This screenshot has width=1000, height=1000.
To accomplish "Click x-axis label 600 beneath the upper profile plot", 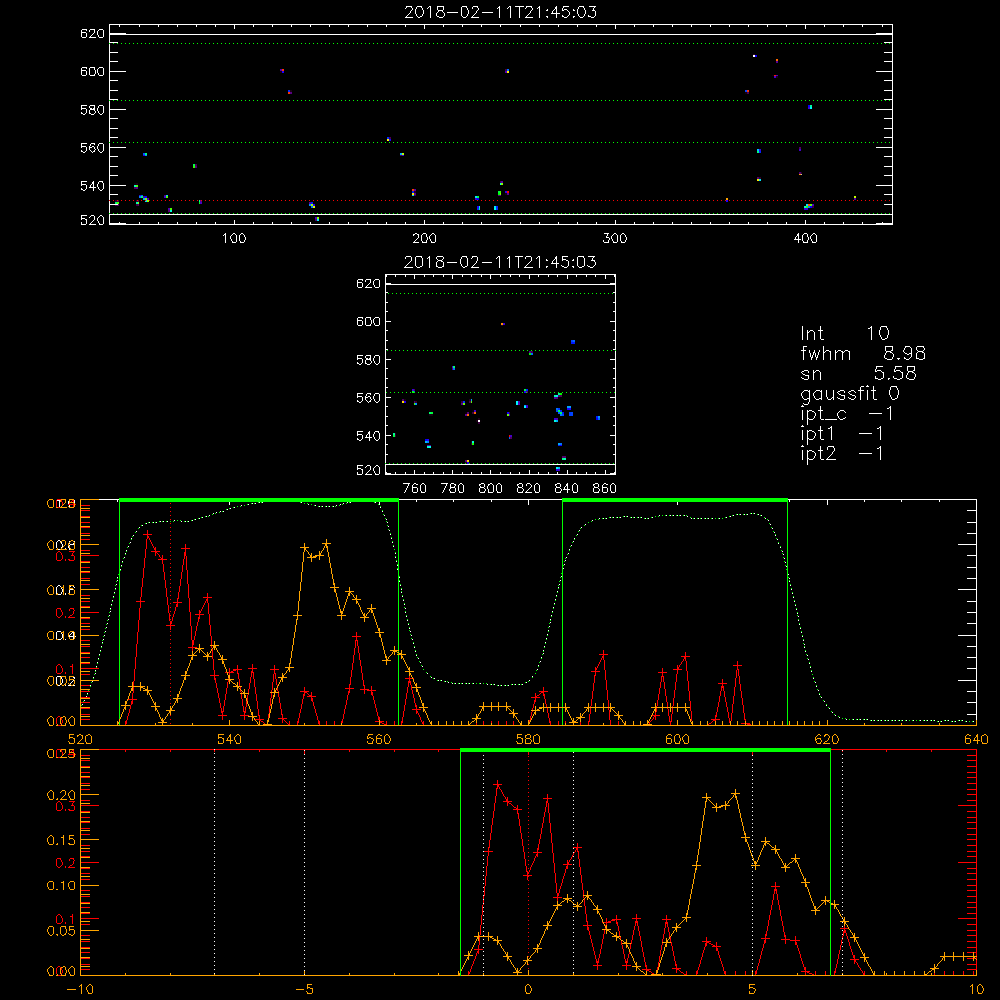I will (677, 740).
